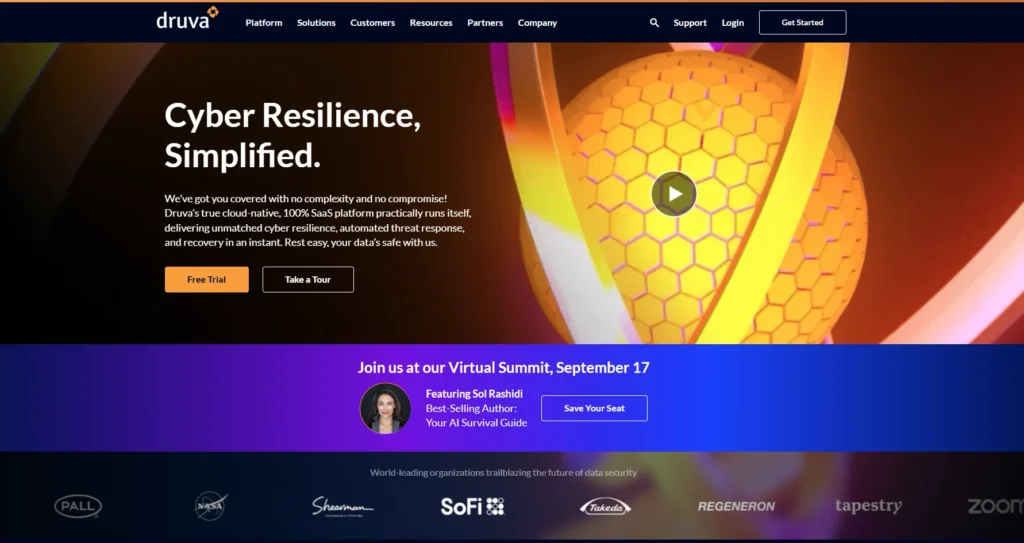Click the Login link
The height and width of the screenshot is (543, 1024).
pos(733,23)
